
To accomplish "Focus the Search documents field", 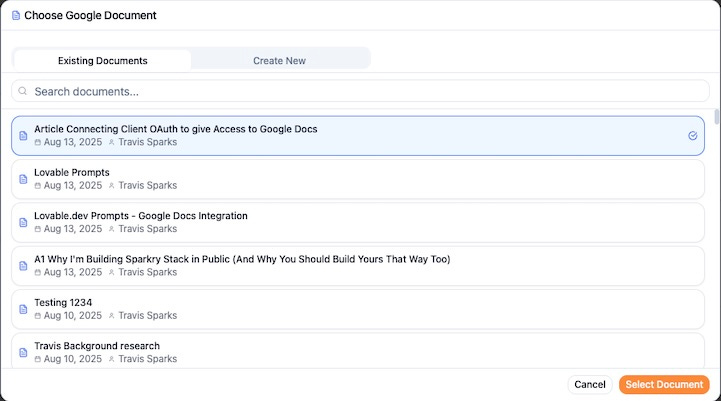I will [360, 91].
